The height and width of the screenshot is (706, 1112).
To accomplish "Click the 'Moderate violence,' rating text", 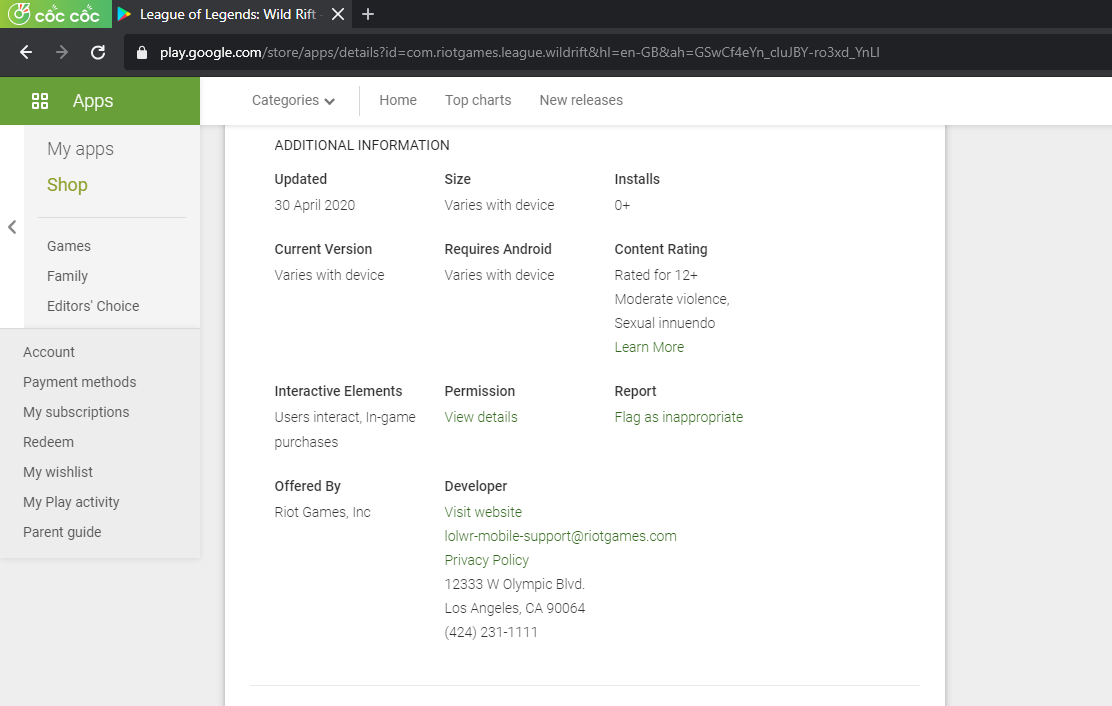I will [x=672, y=299].
